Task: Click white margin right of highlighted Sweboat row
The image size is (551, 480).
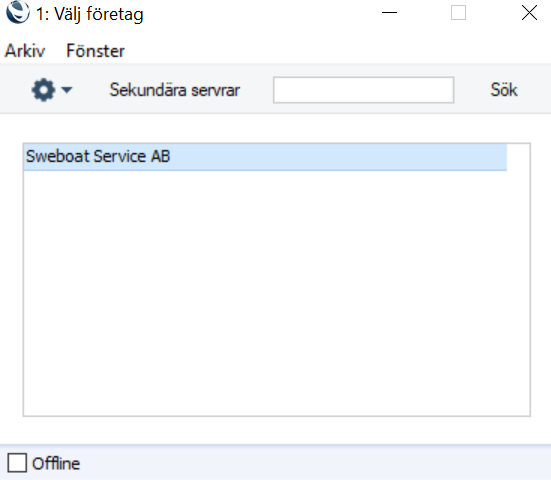Action: coord(518,157)
